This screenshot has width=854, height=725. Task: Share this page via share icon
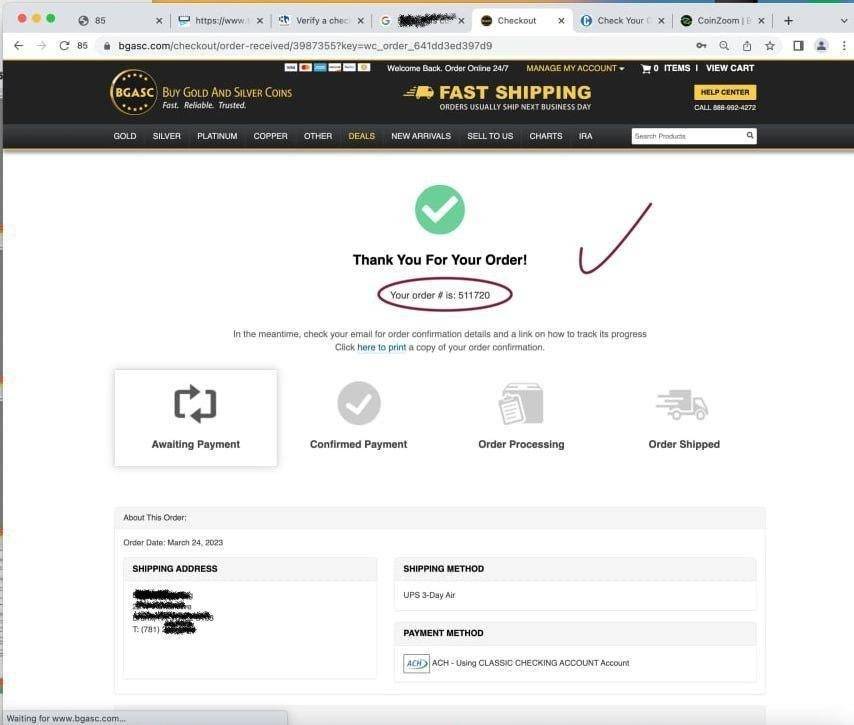coord(747,46)
